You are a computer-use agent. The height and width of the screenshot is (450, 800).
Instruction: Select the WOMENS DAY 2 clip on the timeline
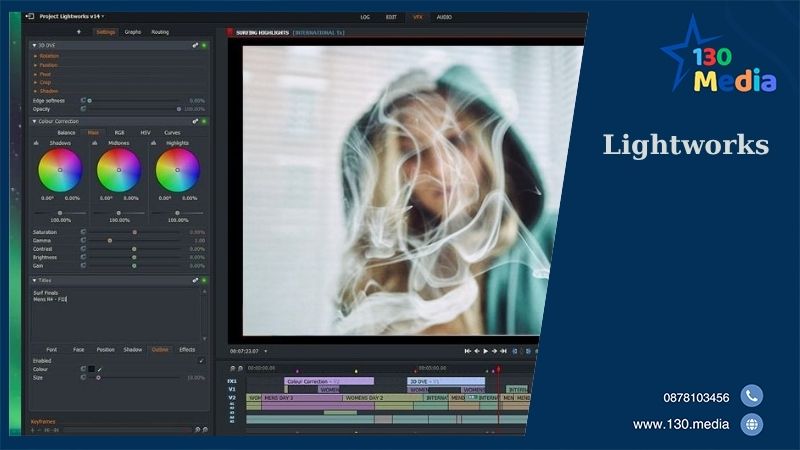pyautogui.click(x=364, y=398)
